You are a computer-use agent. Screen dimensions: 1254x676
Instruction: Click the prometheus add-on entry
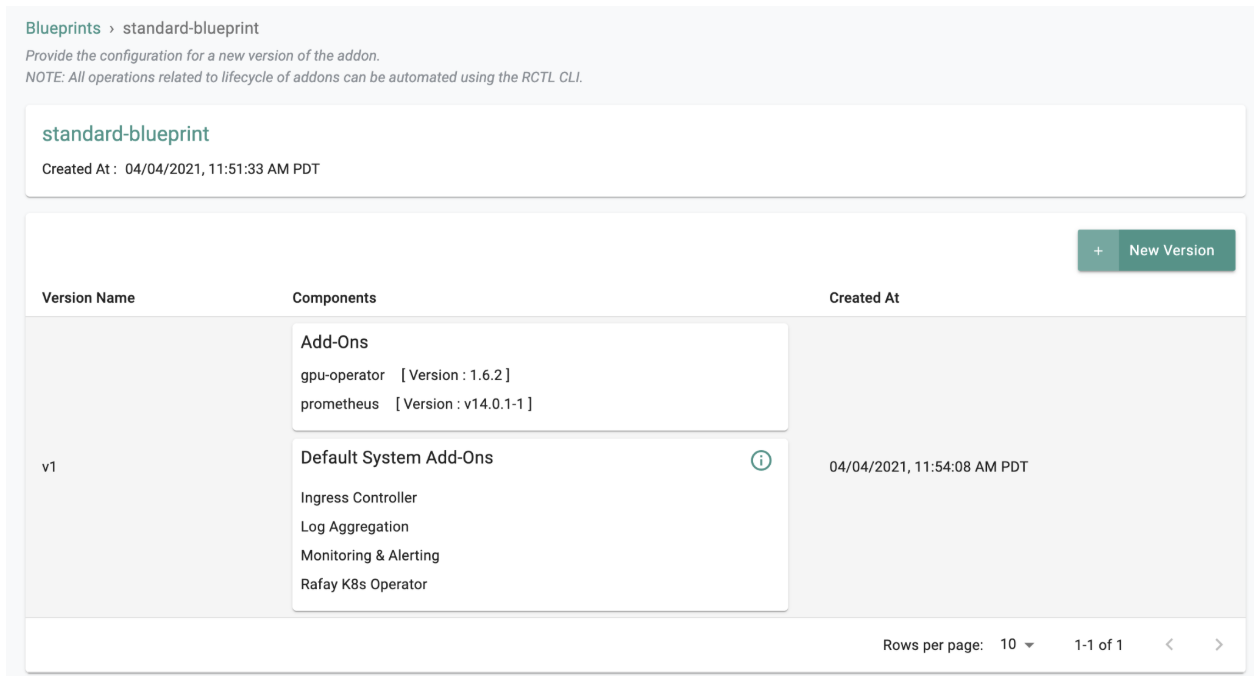coord(416,403)
